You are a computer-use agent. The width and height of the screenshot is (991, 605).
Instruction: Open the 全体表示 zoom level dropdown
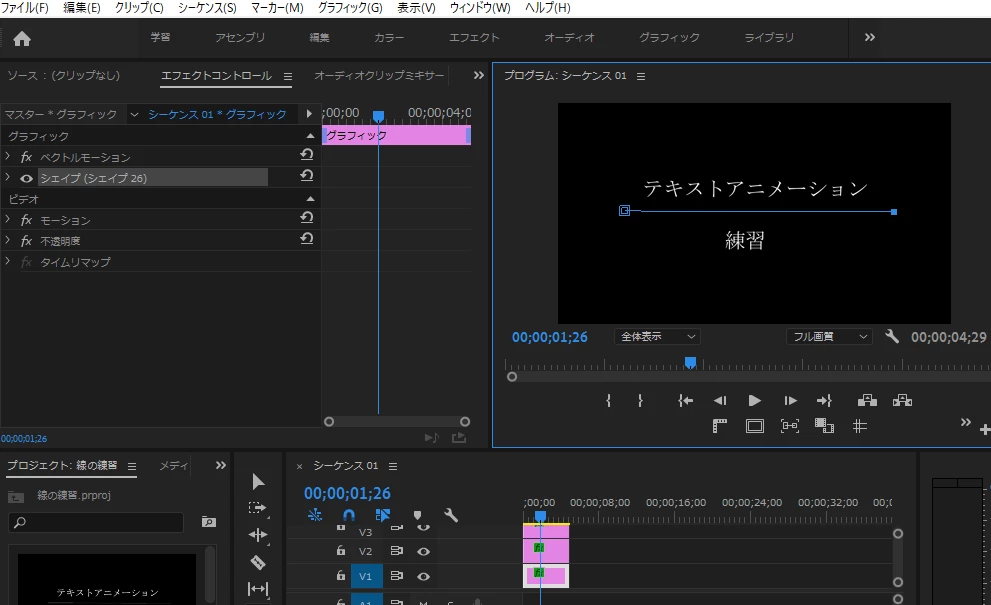(657, 337)
